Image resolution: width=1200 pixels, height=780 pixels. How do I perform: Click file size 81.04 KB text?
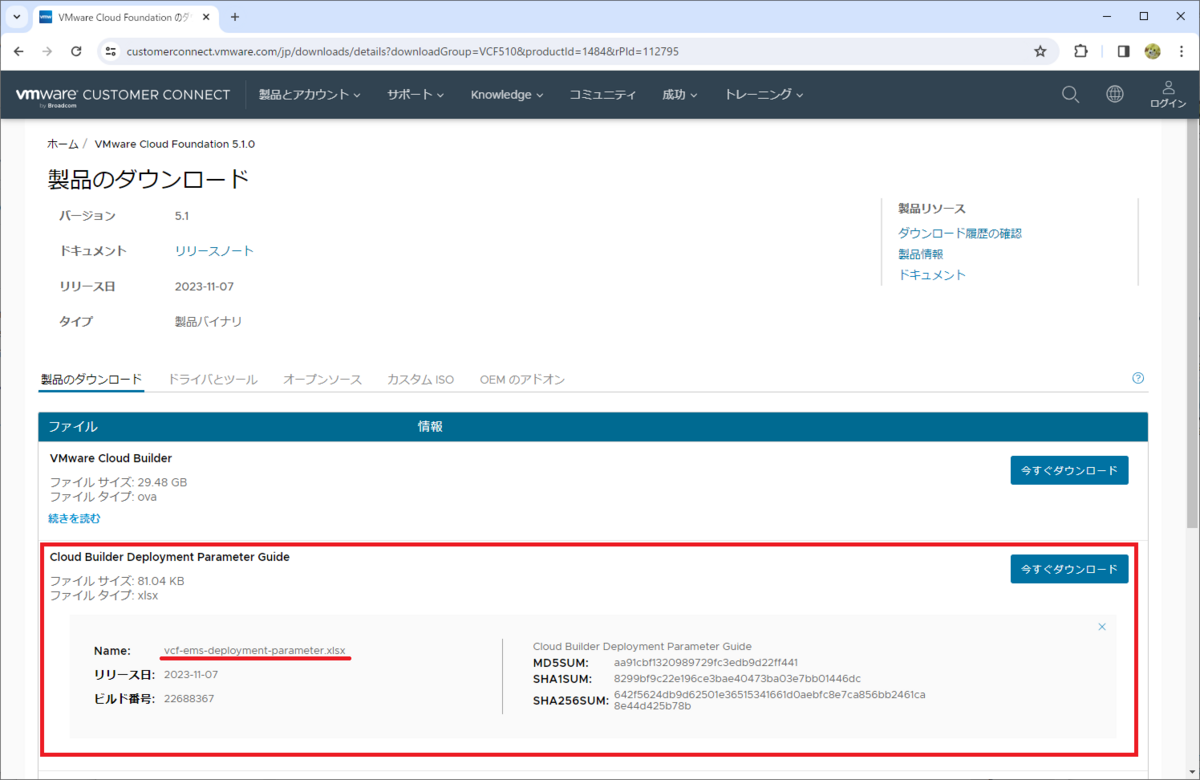(160, 581)
